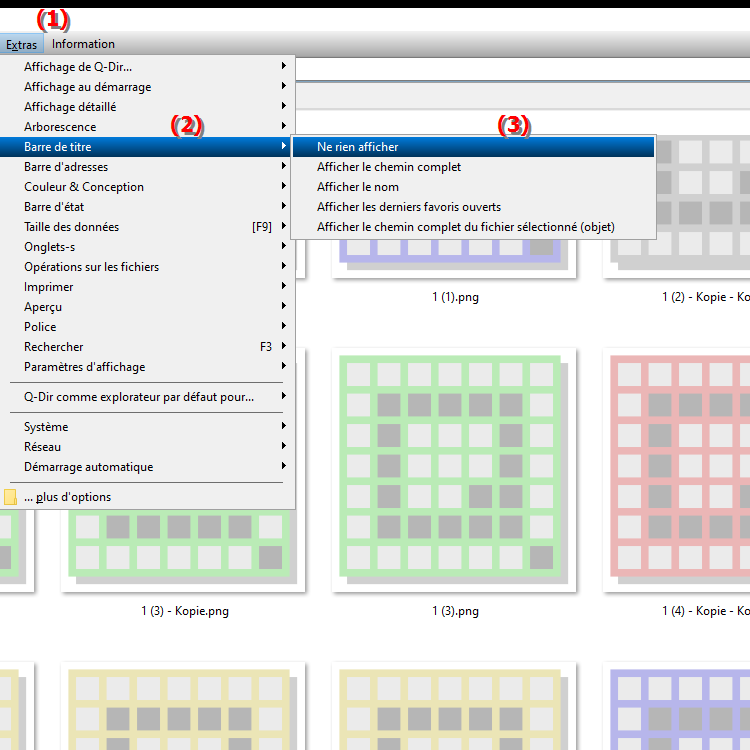The height and width of the screenshot is (750, 750).
Task: Expand arrow next to Système
Action: pyautogui.click(x=284, y=426)
